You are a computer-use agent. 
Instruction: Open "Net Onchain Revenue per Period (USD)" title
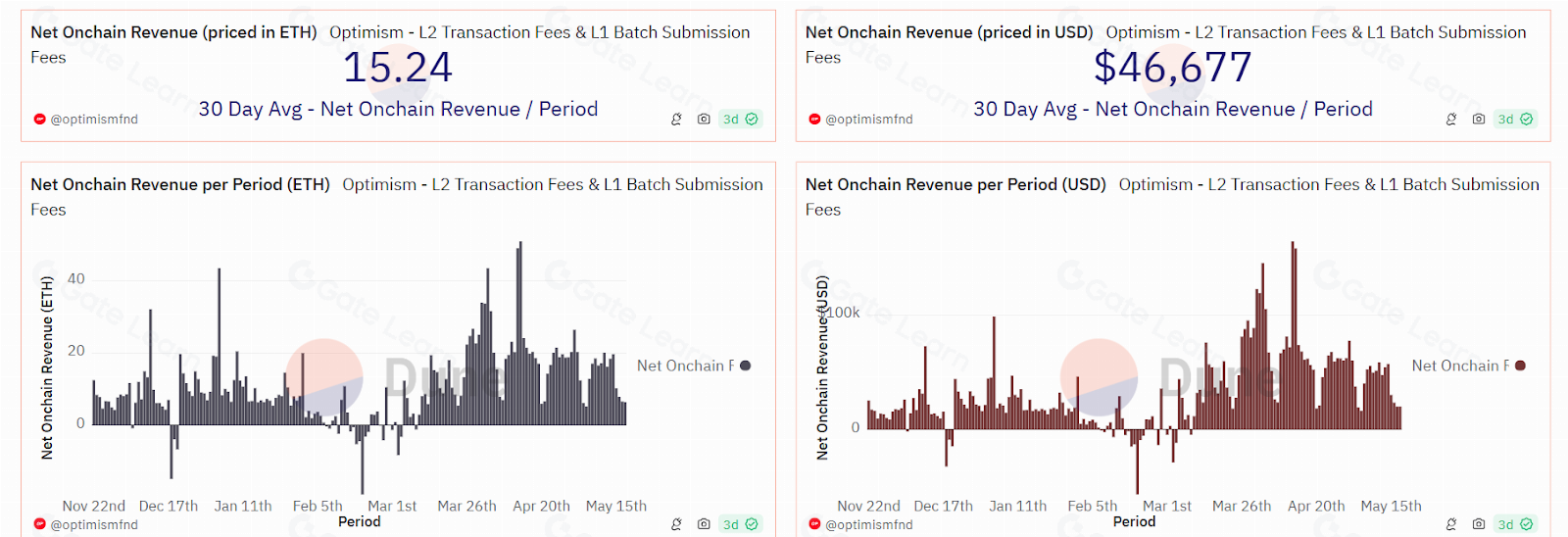point(955,184)
